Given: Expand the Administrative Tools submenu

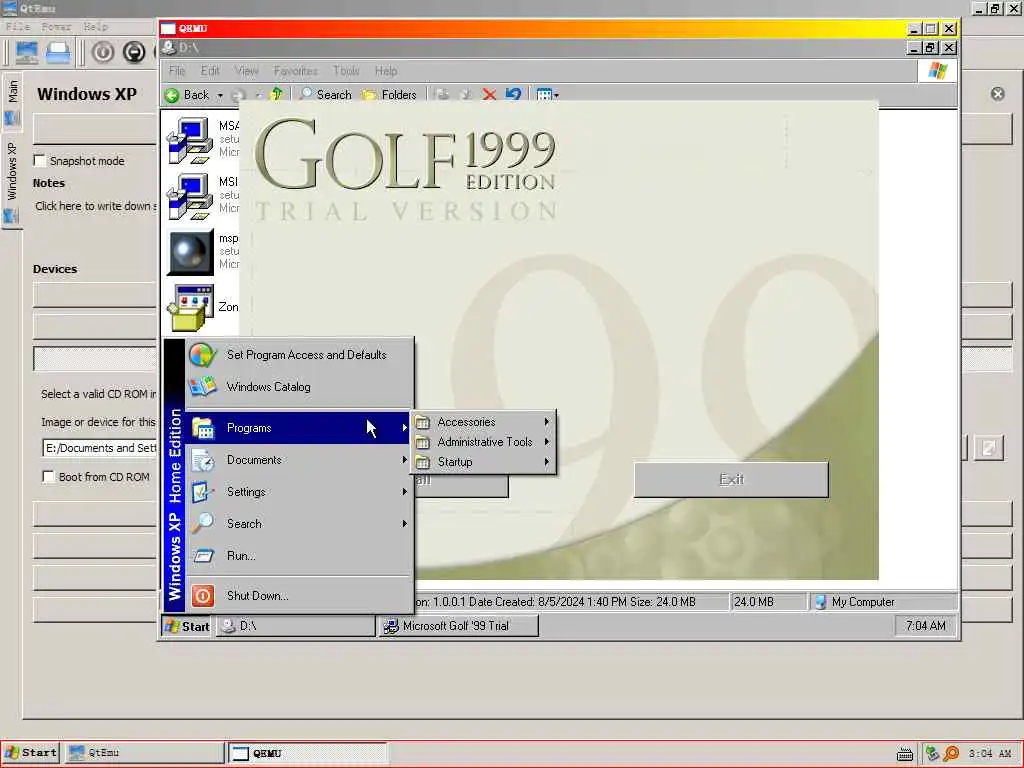Looking at the screenshot, I should tap(483, 442).
